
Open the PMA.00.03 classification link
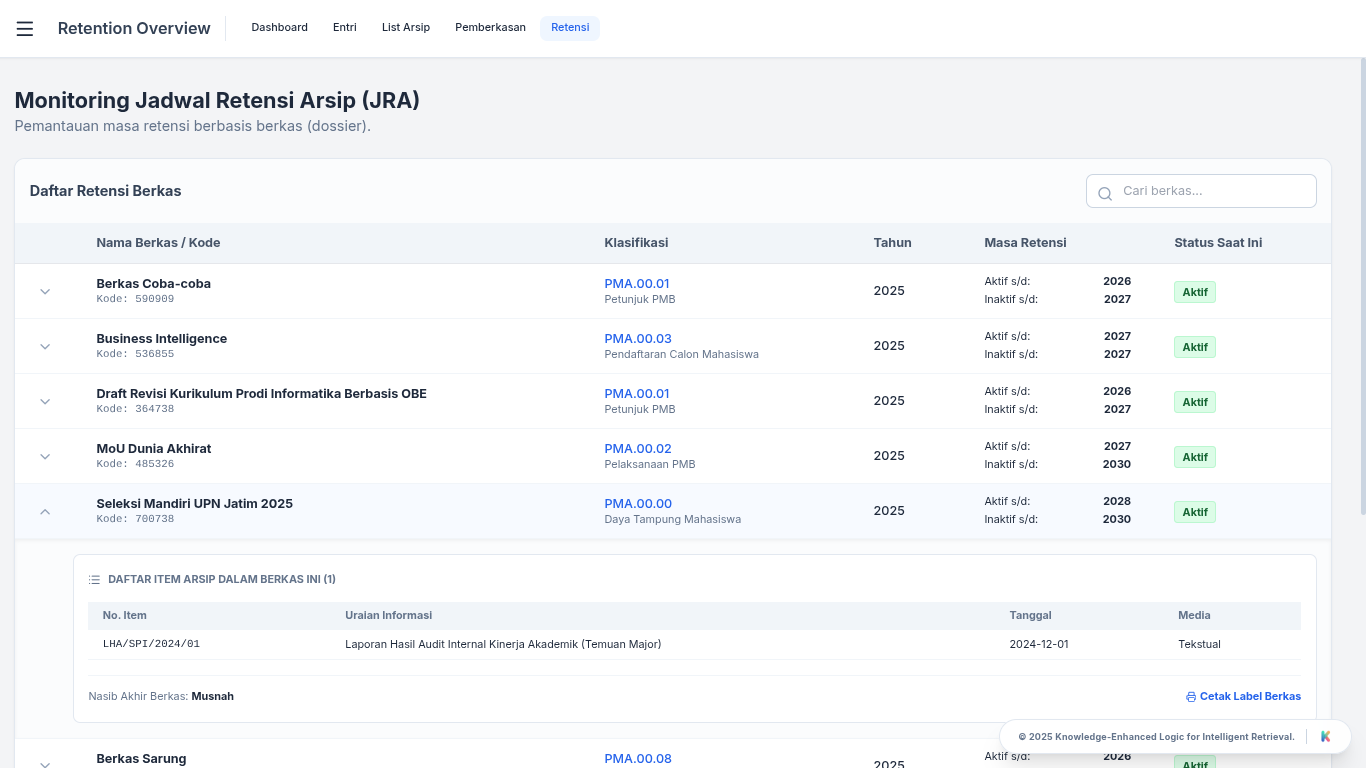point(638,339)
